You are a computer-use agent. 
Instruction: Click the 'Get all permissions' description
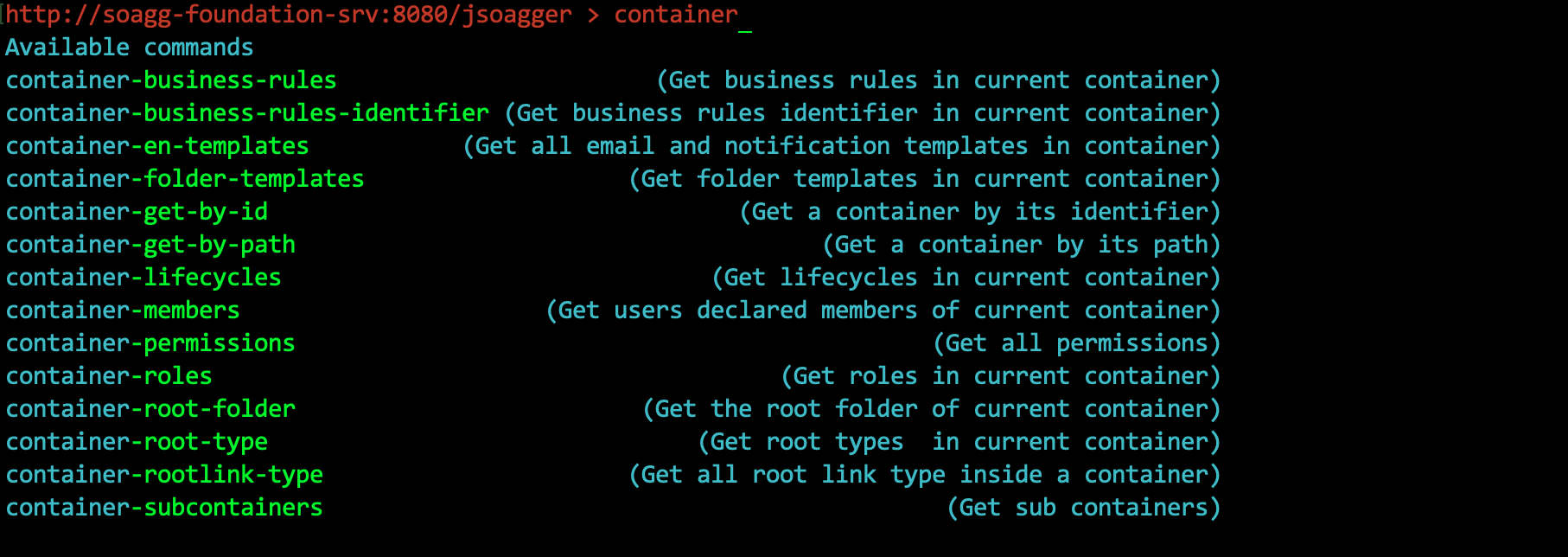click(1077, 343)
